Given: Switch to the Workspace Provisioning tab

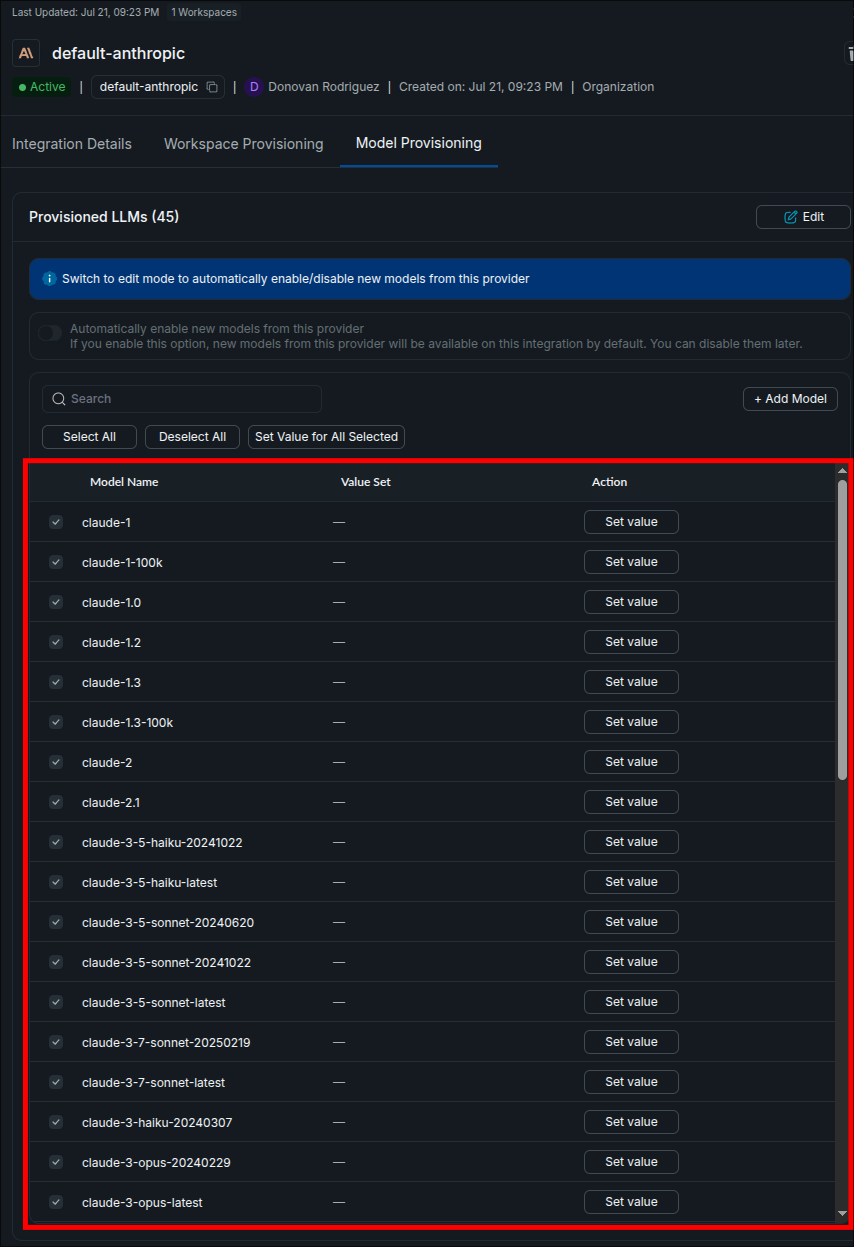Looking at the screenshot, I should tap(244, 144).
